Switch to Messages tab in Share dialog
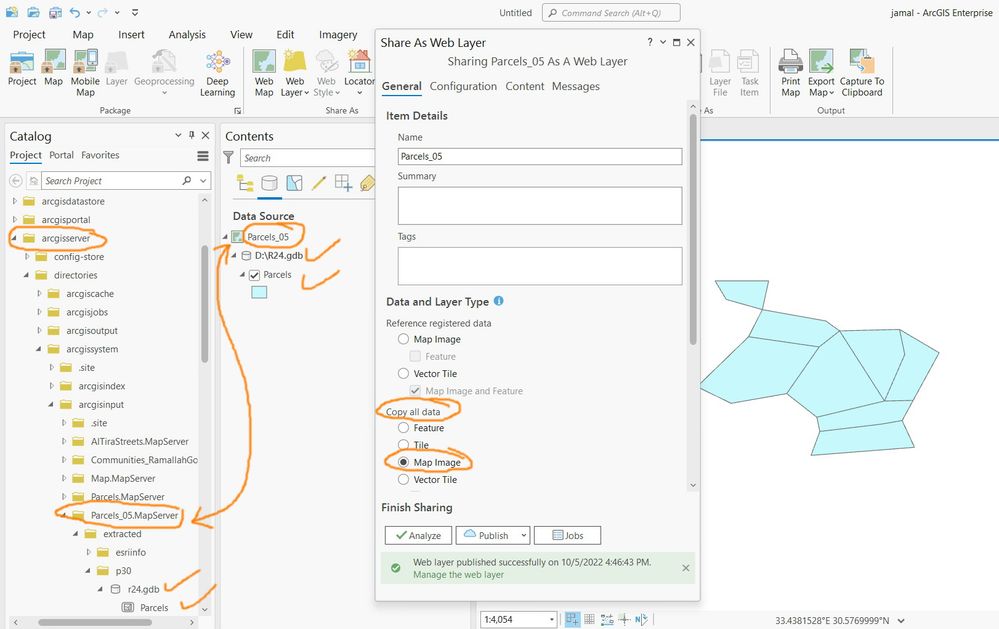The height and width of the screenshot is (629, 999). click(576, 87)
